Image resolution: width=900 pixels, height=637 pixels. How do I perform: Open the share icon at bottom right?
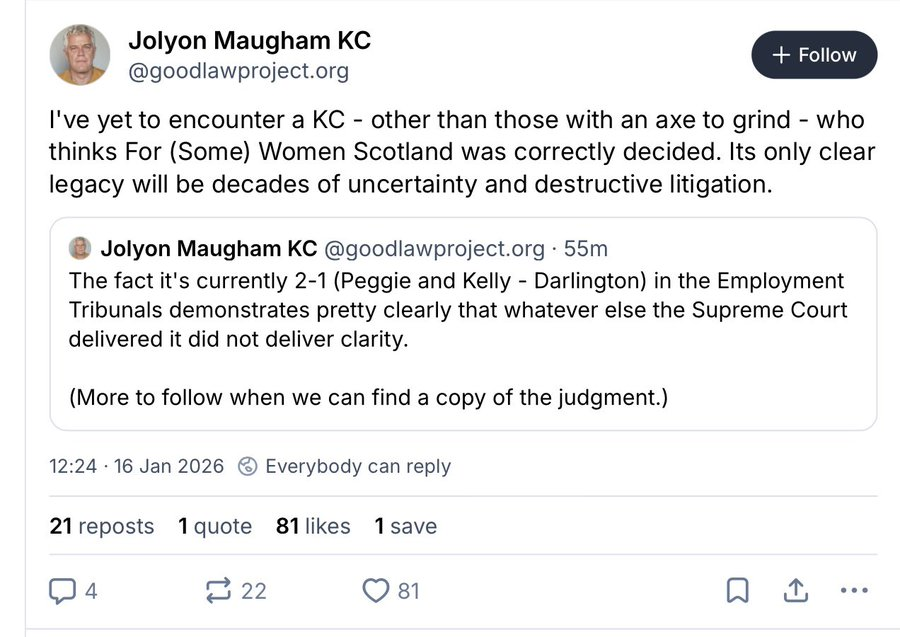coord(795,591)
